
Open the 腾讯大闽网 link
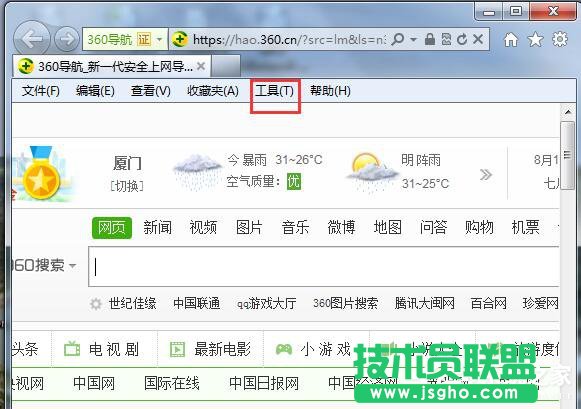coord(424,303)
